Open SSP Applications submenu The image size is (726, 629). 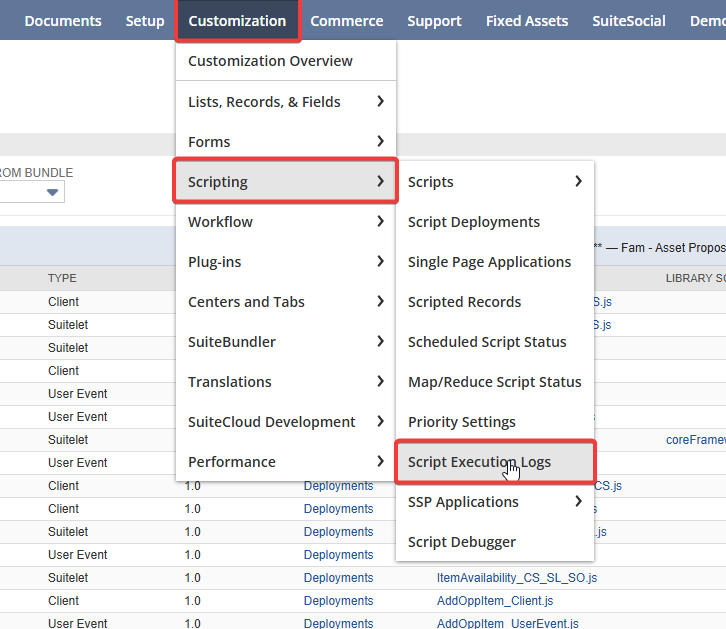495,502
